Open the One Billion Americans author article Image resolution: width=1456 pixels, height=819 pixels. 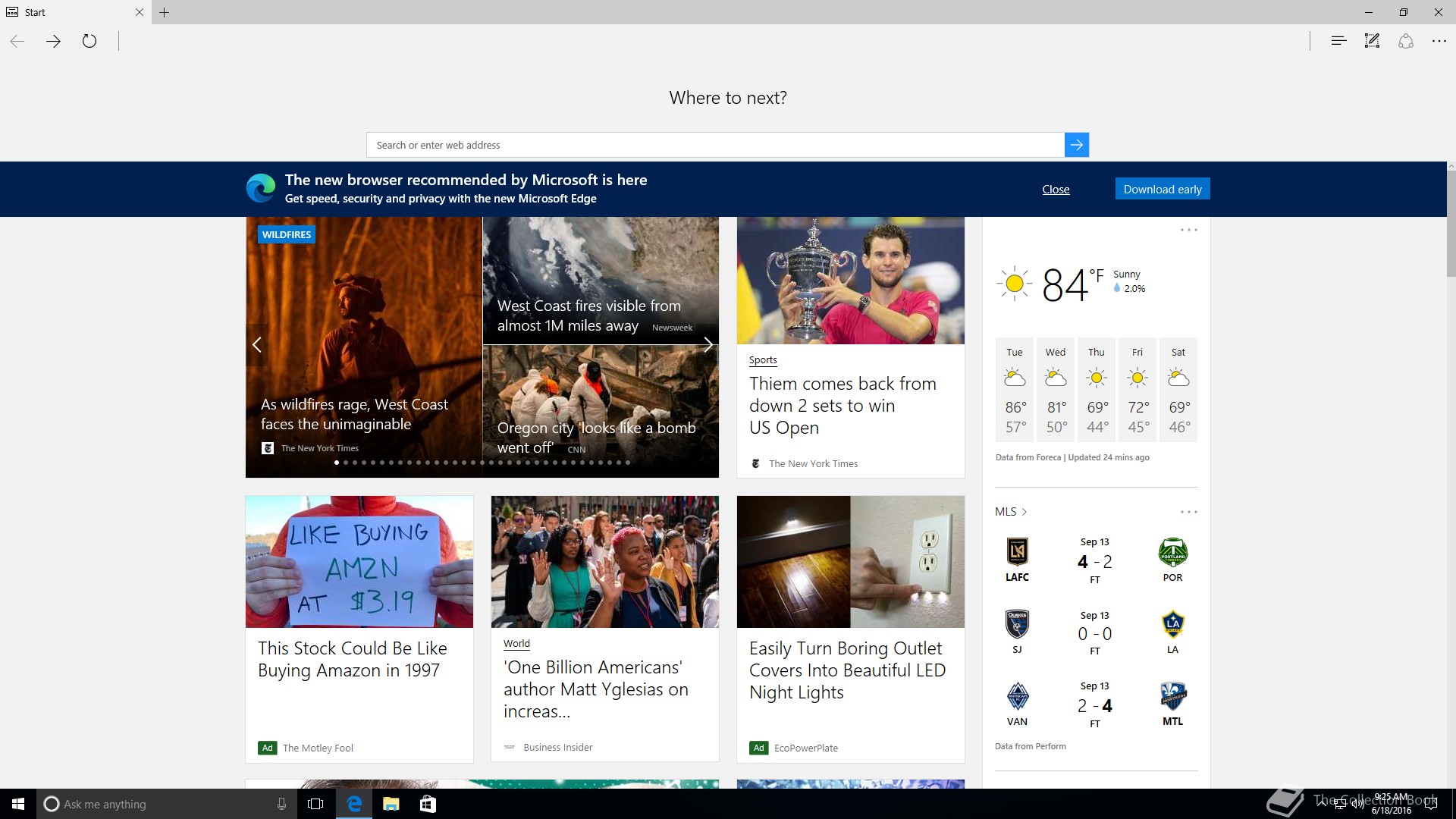pos(595,689)
